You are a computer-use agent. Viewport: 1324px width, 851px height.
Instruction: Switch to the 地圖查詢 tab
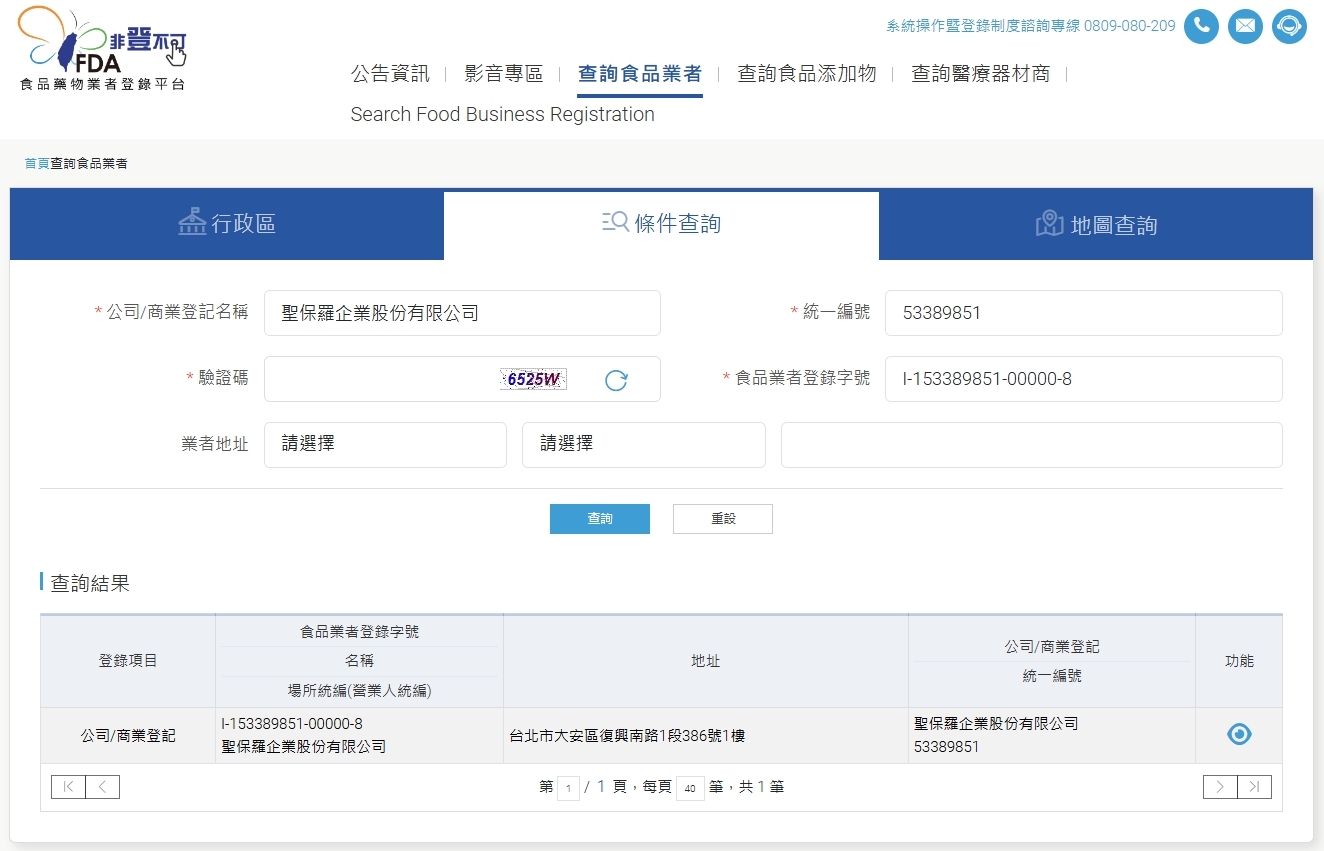coord(1096,224)
